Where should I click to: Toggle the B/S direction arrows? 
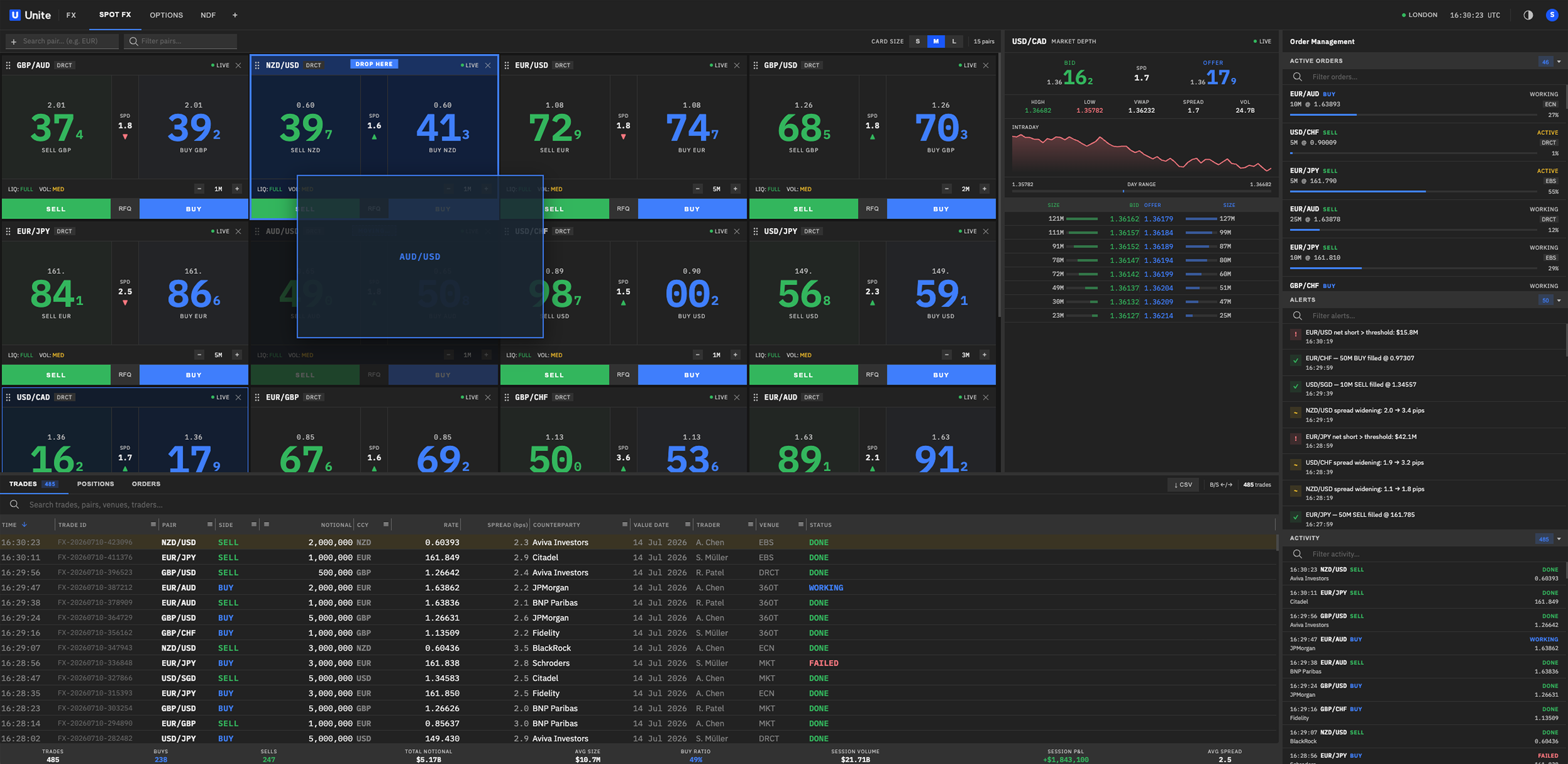1221,484
